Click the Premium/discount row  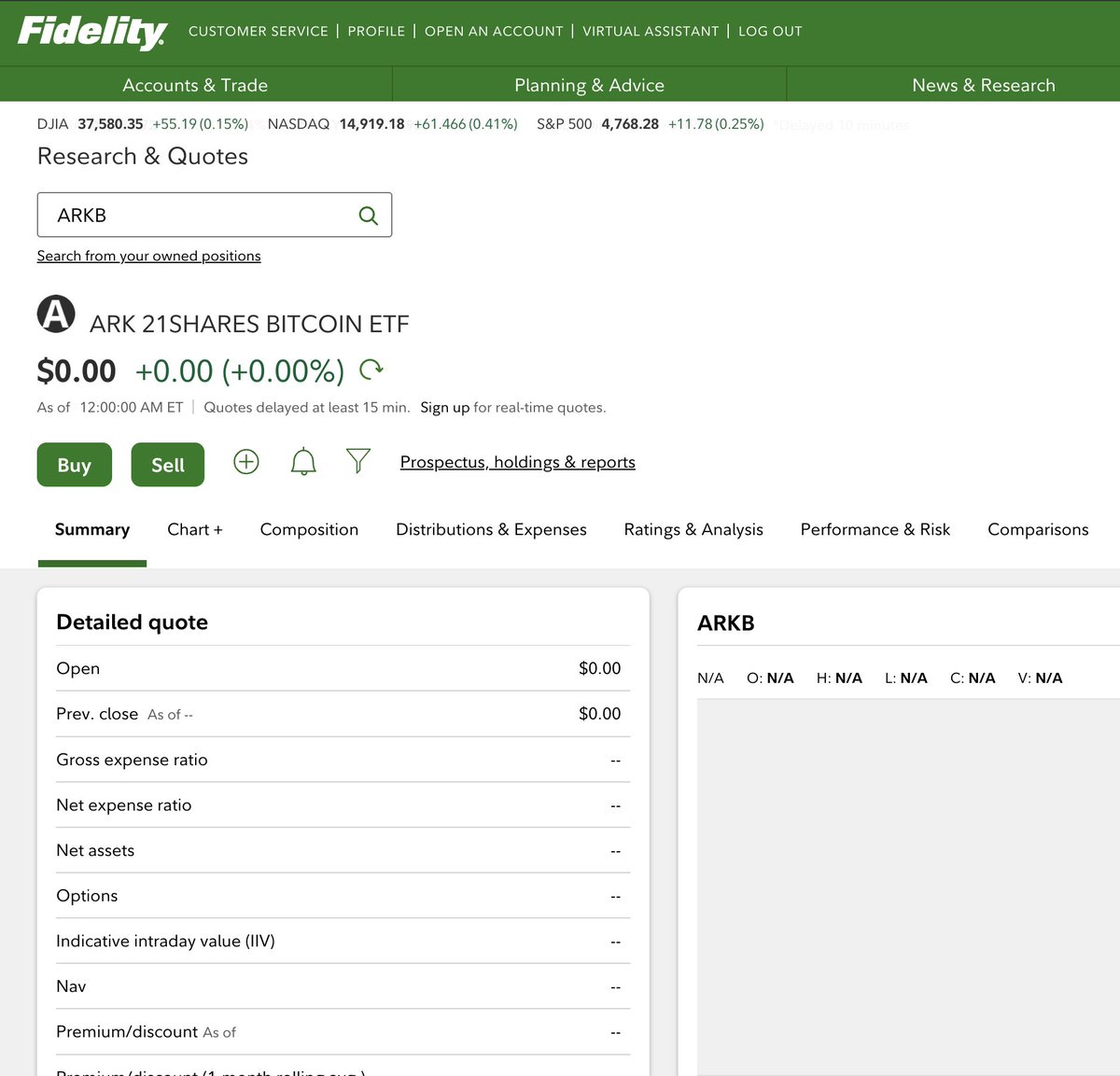343,1032
